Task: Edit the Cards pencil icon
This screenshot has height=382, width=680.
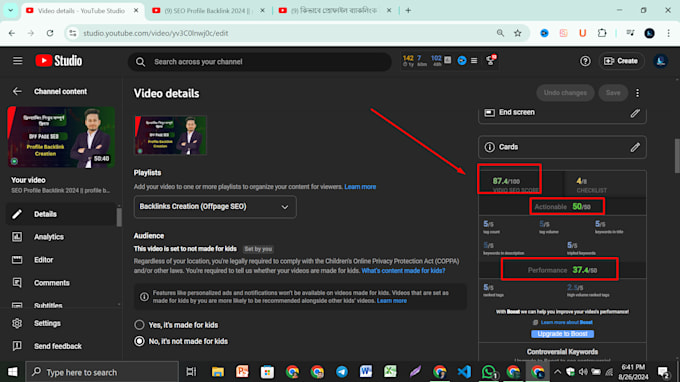Action: point(635,147)
